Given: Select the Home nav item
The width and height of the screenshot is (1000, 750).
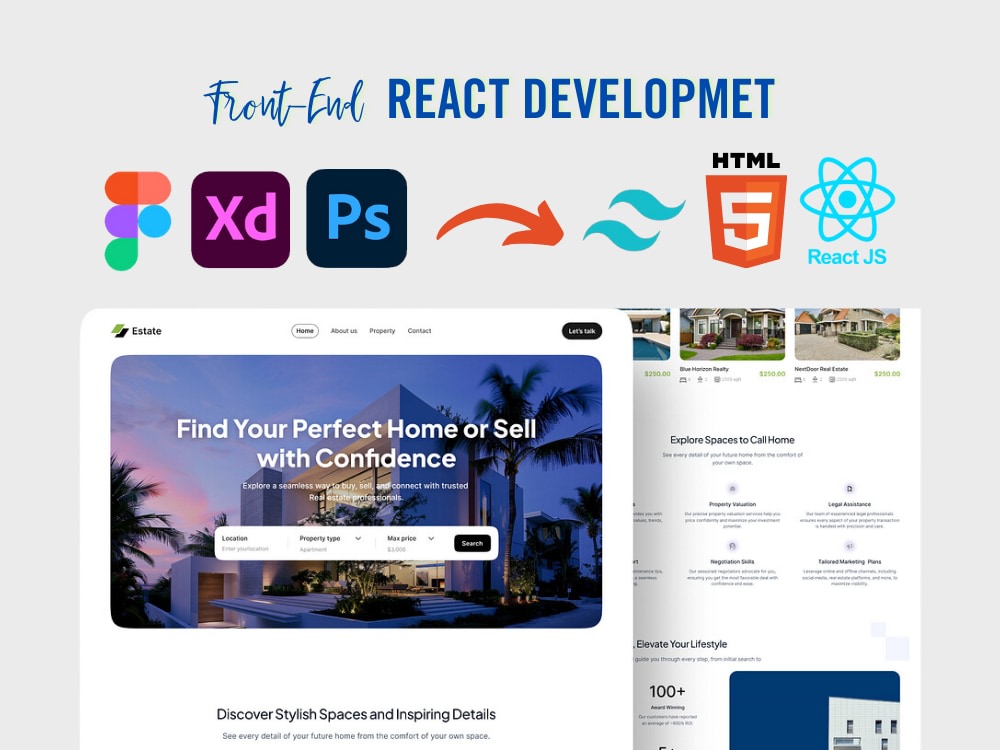Looking at the screenshot, I should 305,330.
